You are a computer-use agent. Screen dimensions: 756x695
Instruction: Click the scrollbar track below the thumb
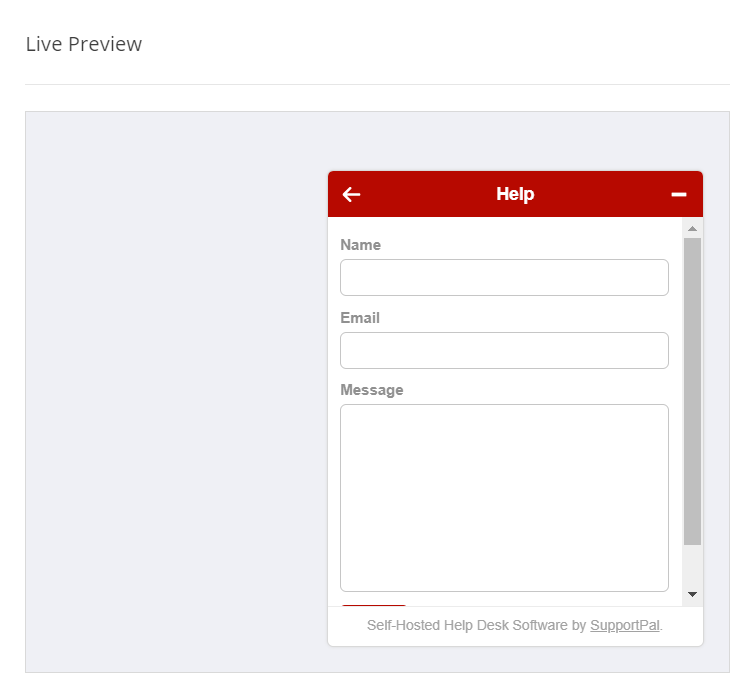tap(692, 565)
